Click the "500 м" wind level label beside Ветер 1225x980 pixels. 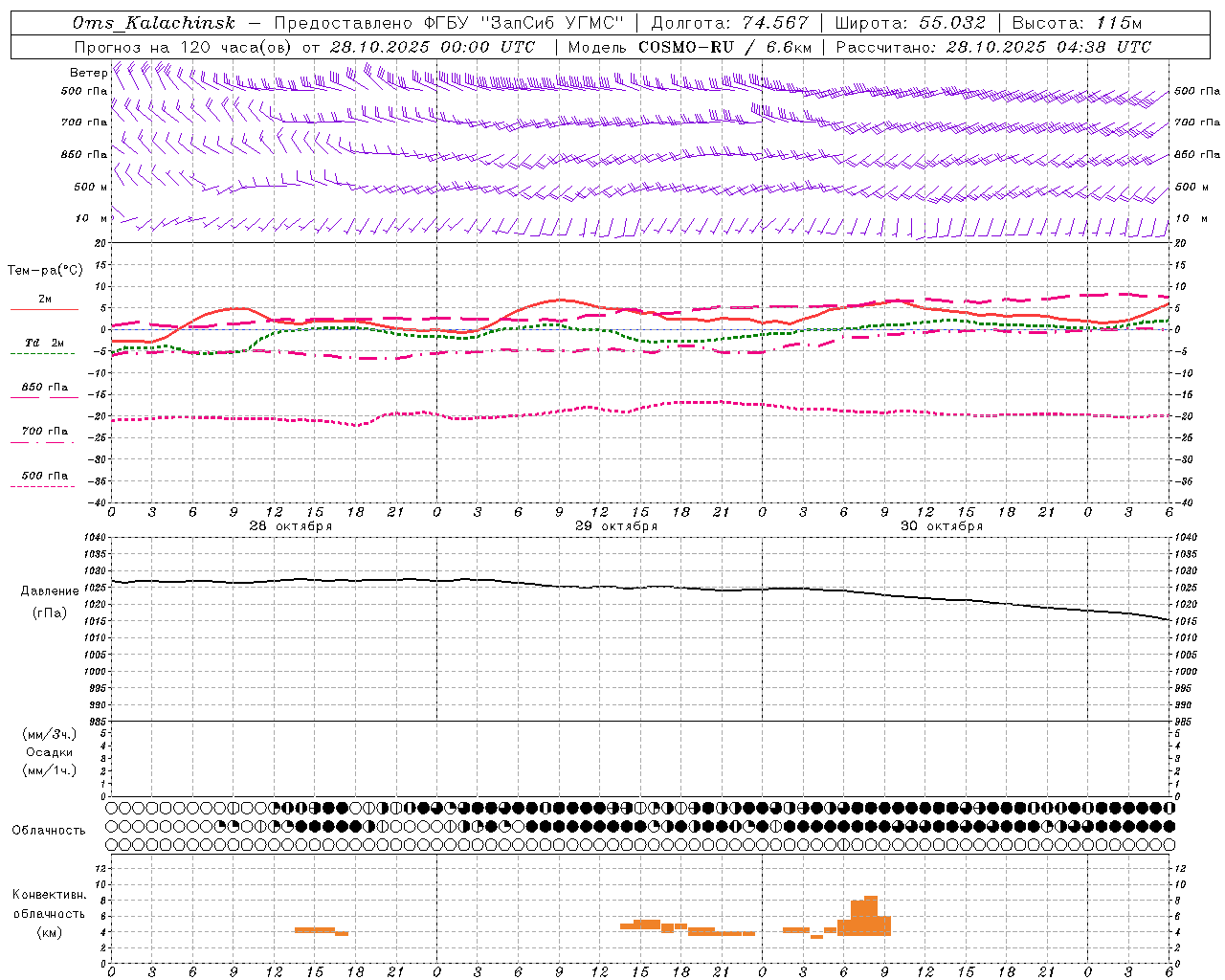(92, 187)
